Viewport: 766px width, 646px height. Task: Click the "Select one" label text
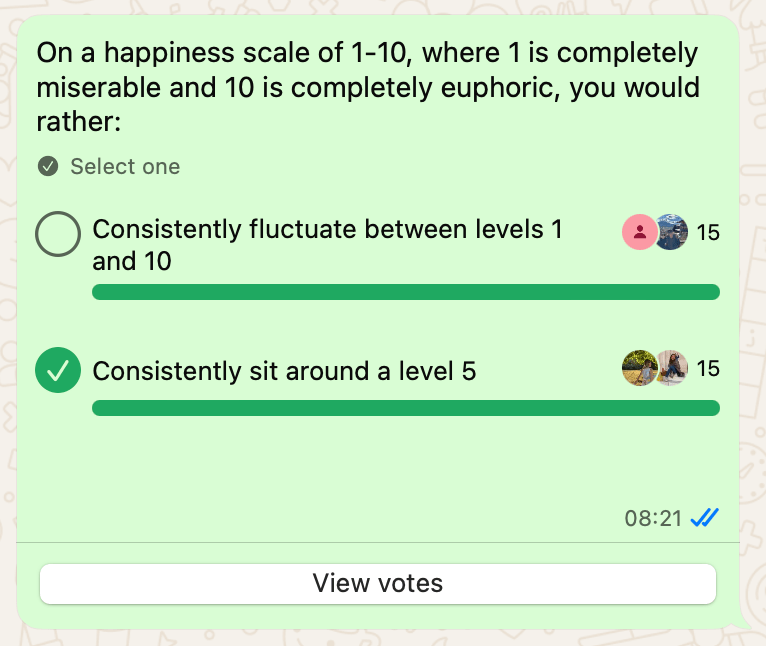point(125,166)
